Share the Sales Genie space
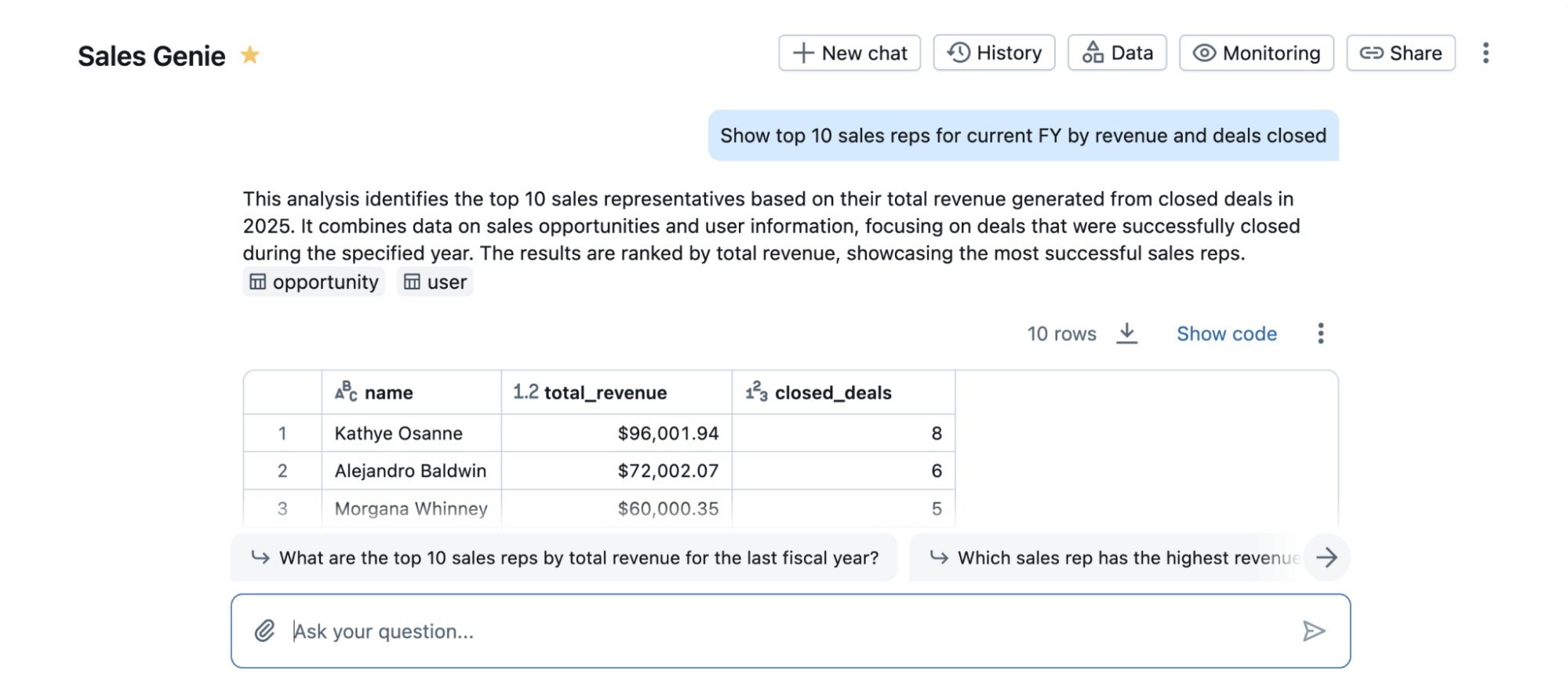 [1400, 53]
